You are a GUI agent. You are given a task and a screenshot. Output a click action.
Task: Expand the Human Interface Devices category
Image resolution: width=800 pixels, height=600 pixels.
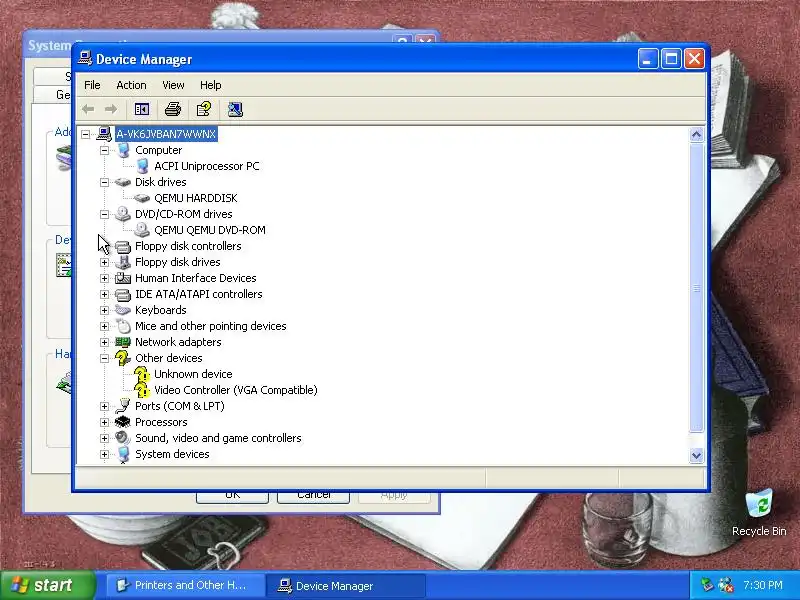tap(105, 278)
